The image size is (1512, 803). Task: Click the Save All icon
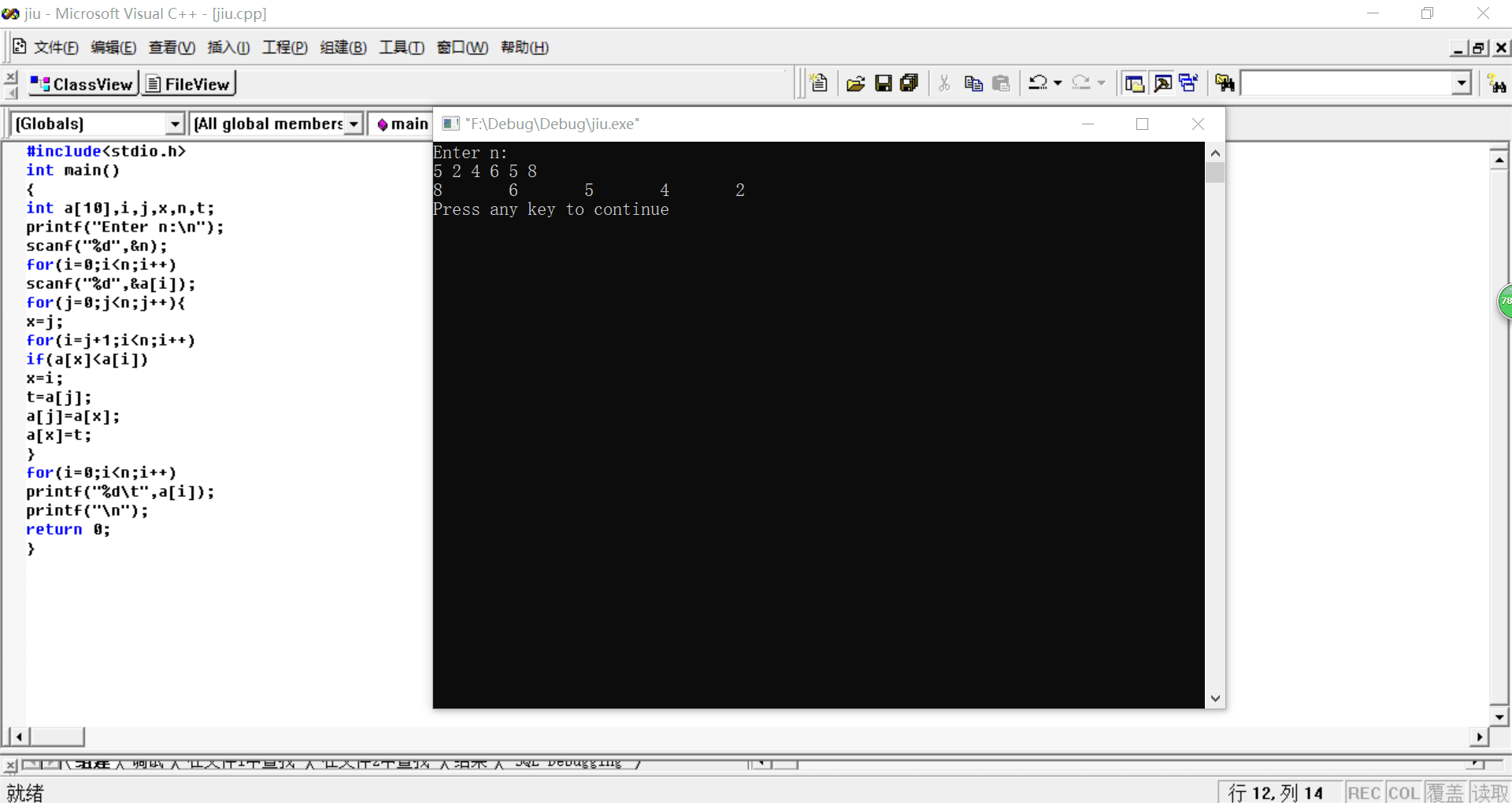click(x=910, y=83)
